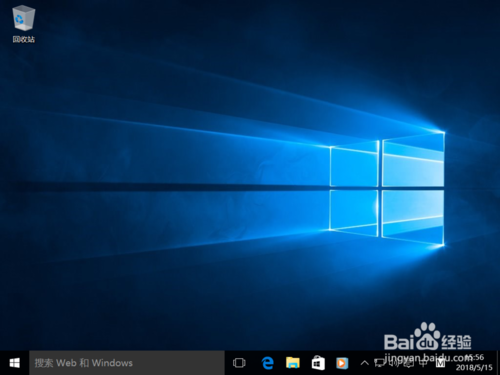This screenshot has height=375, width=500.
Task: Click the Show desktop strip at taskbar end
Action: (x=498, y=363)
